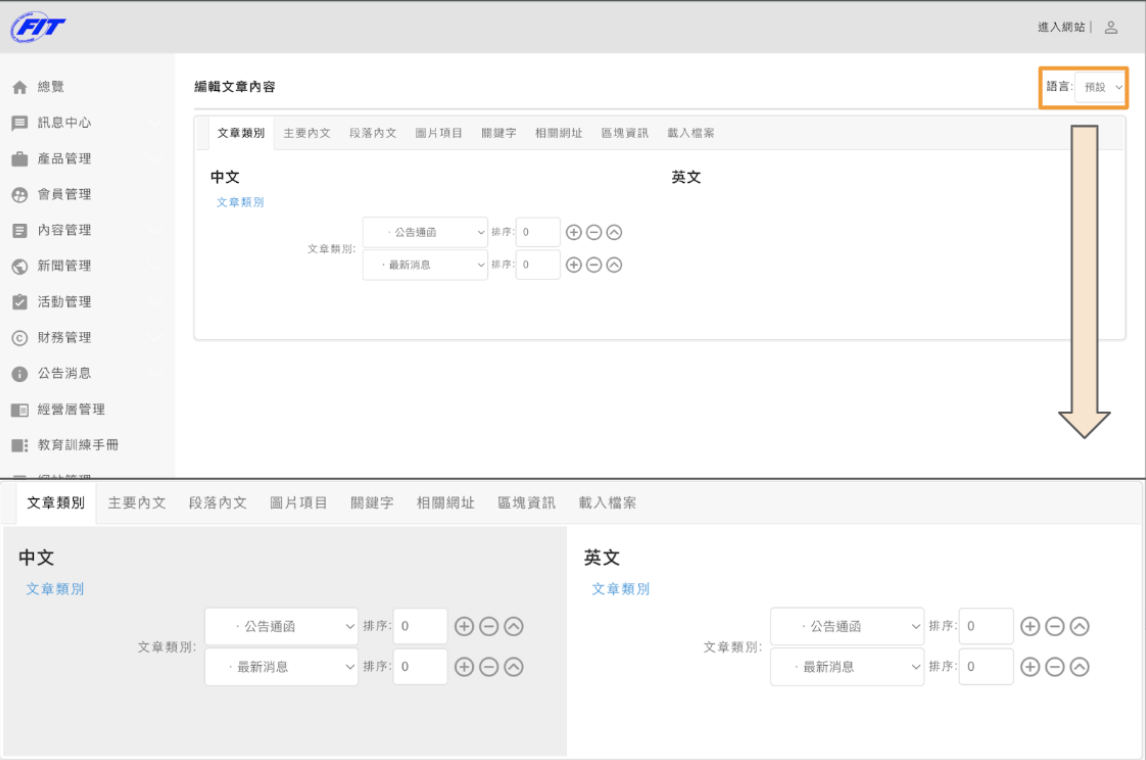Open 公告通函 category dropdown in upper editor

(x=425, y=232)
